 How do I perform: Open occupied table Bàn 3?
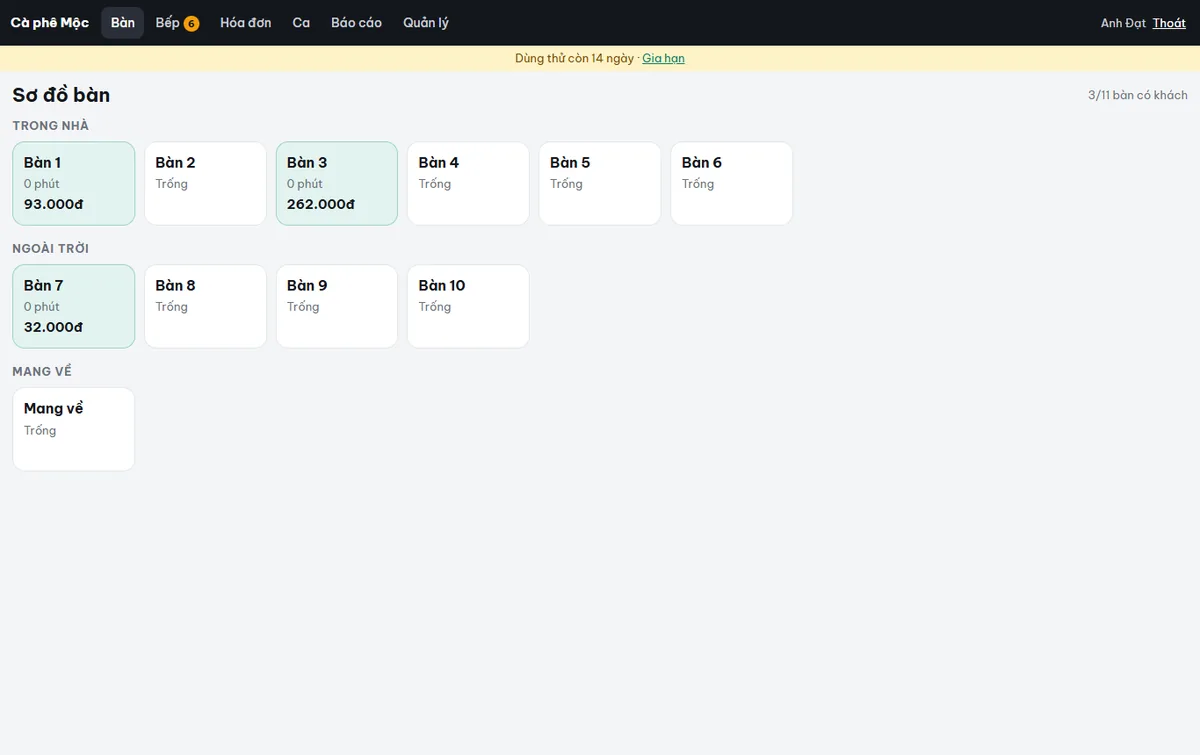(337, 183)
